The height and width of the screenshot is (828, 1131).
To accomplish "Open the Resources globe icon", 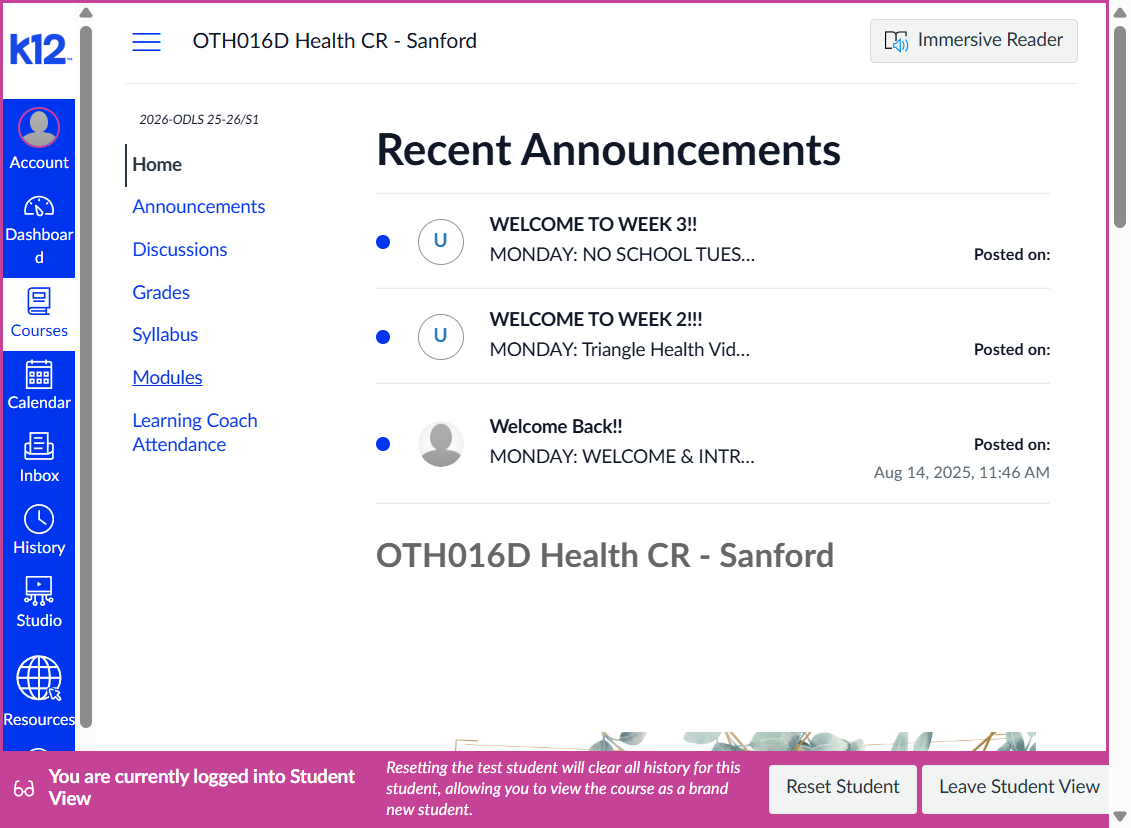I will [x=39, y=679].
